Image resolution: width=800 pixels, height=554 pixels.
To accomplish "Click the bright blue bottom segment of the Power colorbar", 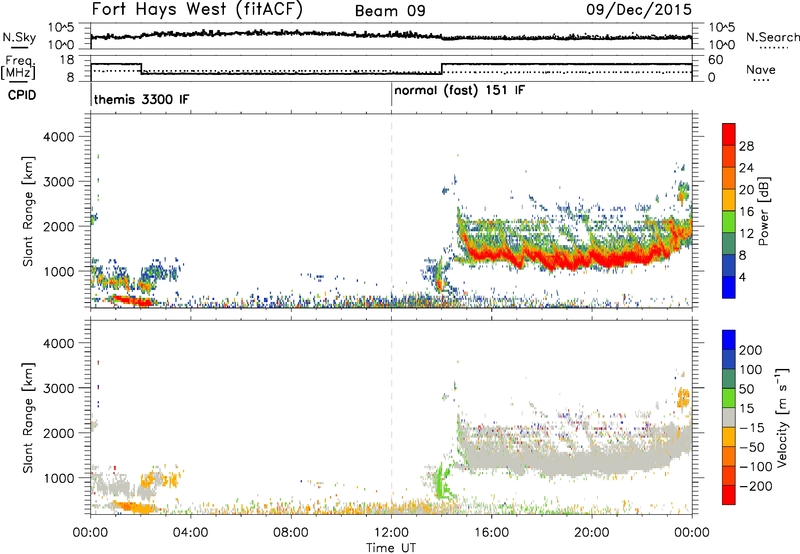I will 729,287.
